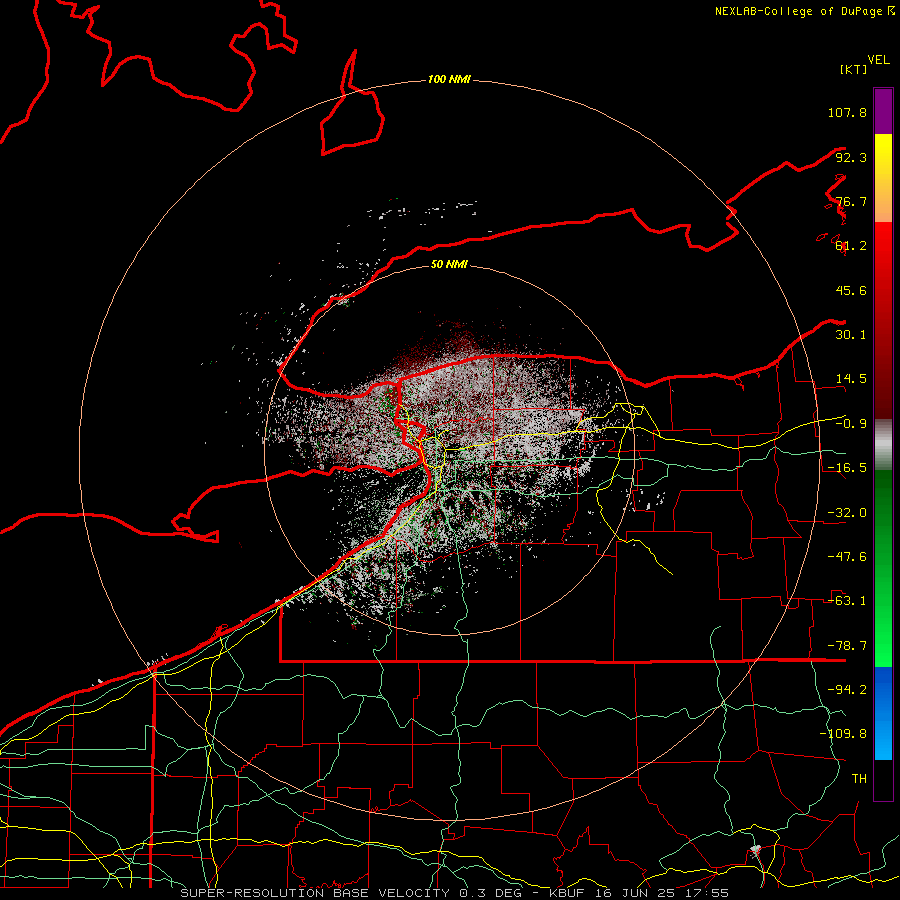Click the purple segment of the velocity color bar
900x900 pixels.
[x=883, y=112]
